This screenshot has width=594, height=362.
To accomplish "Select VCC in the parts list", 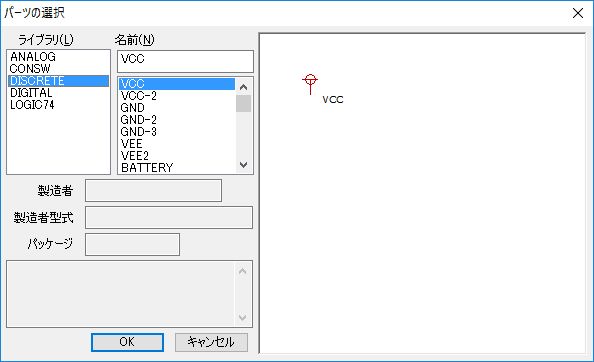I will click(x=177, y=84).
